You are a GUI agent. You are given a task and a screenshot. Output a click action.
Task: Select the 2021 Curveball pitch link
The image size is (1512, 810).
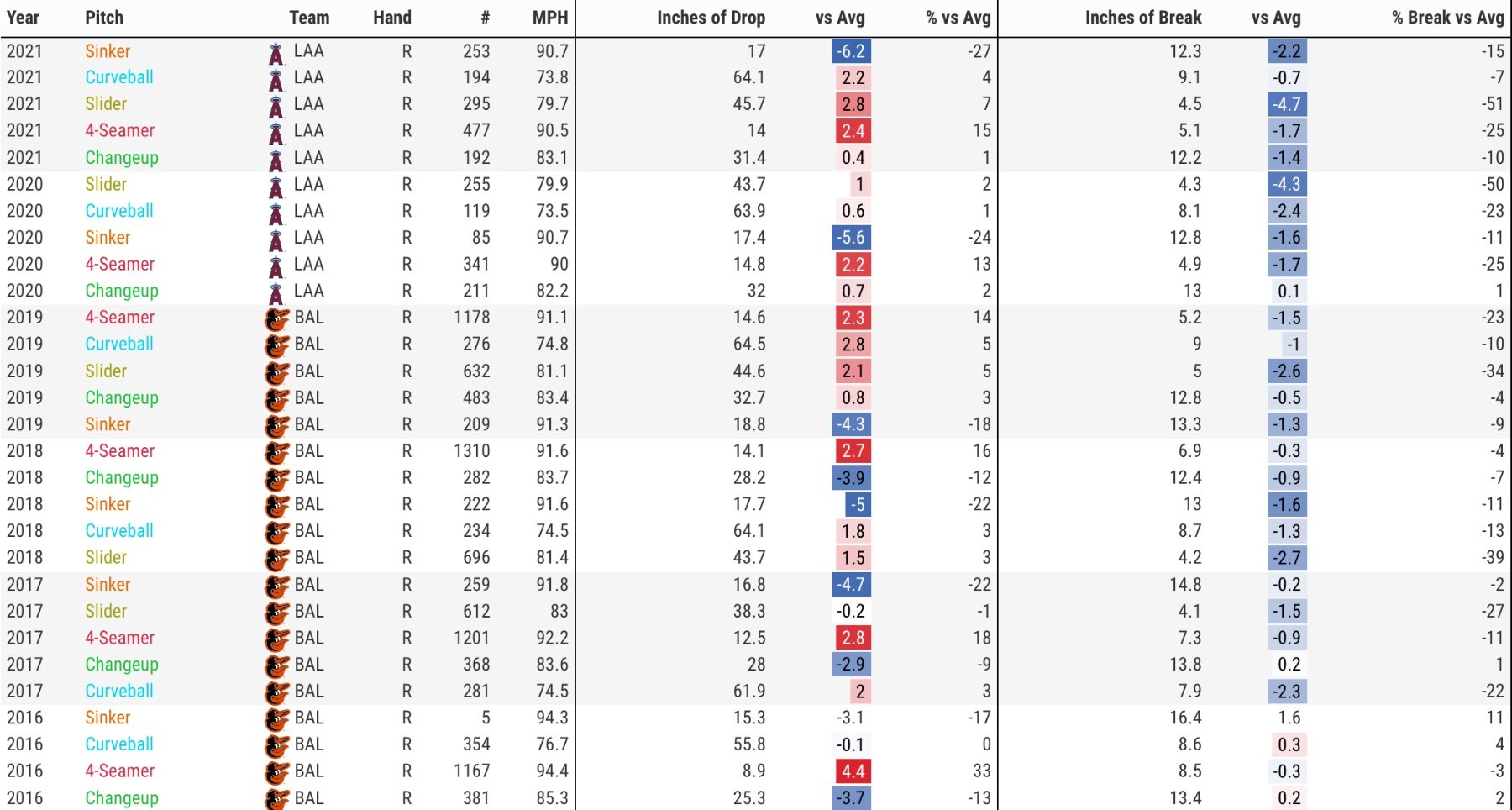[119, 77]
